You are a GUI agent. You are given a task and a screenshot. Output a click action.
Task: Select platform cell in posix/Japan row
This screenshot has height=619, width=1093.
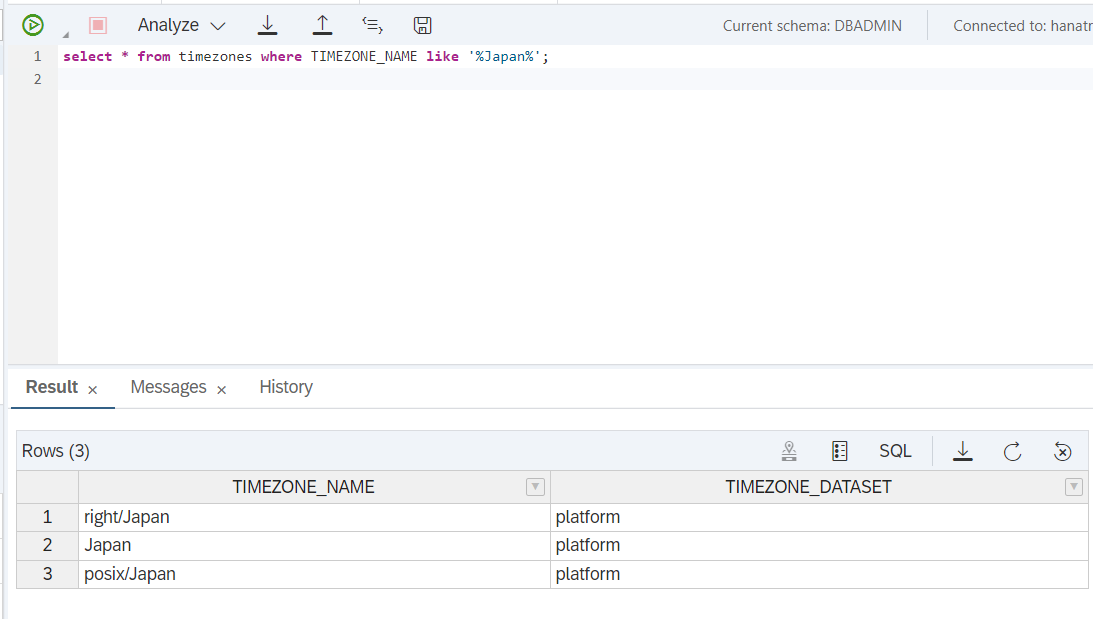(x=819, y=574)
